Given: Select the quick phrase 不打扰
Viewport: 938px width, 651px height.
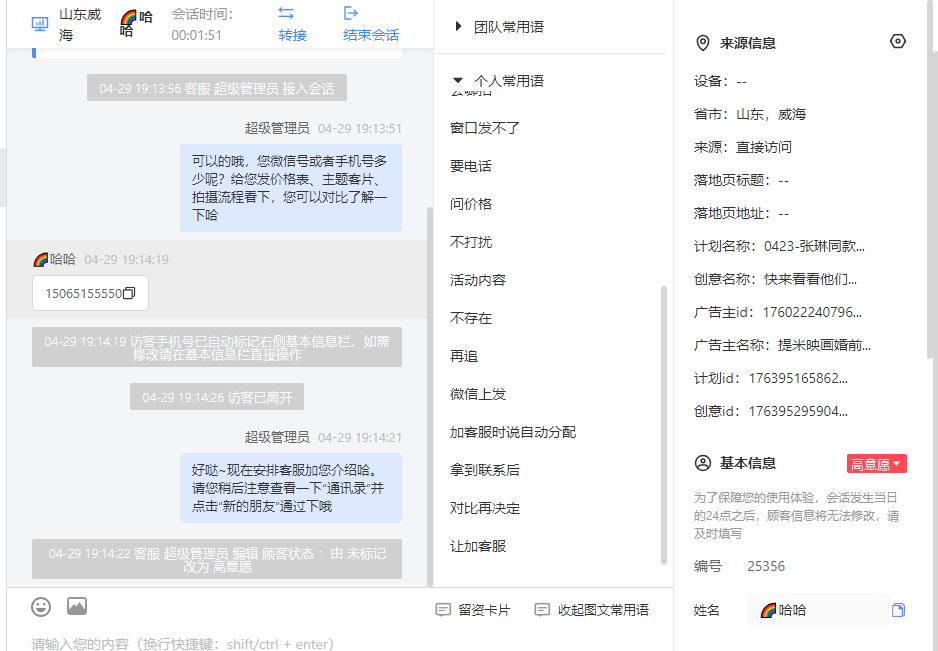Looking at the screenshot, I should [x=471, y=242].
